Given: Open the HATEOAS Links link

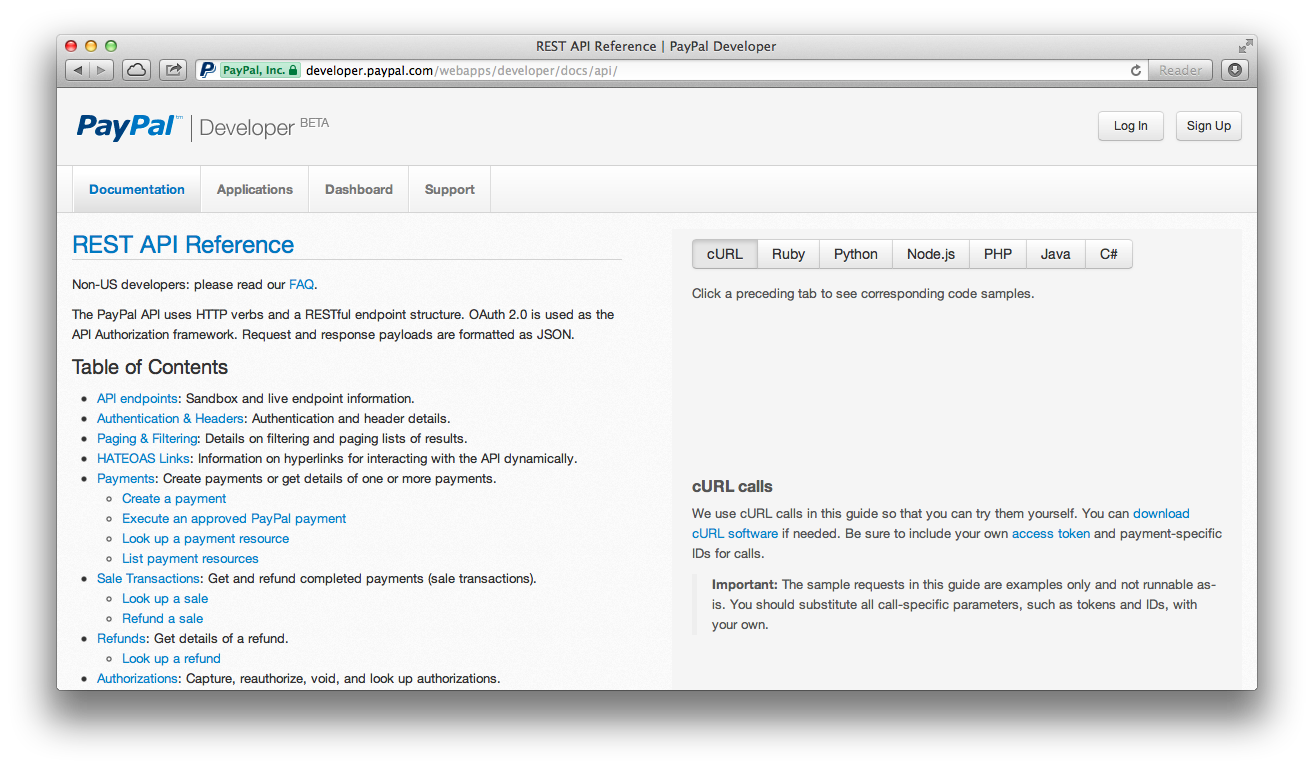Looking at the screenshot, I should [x=143, y=458].
